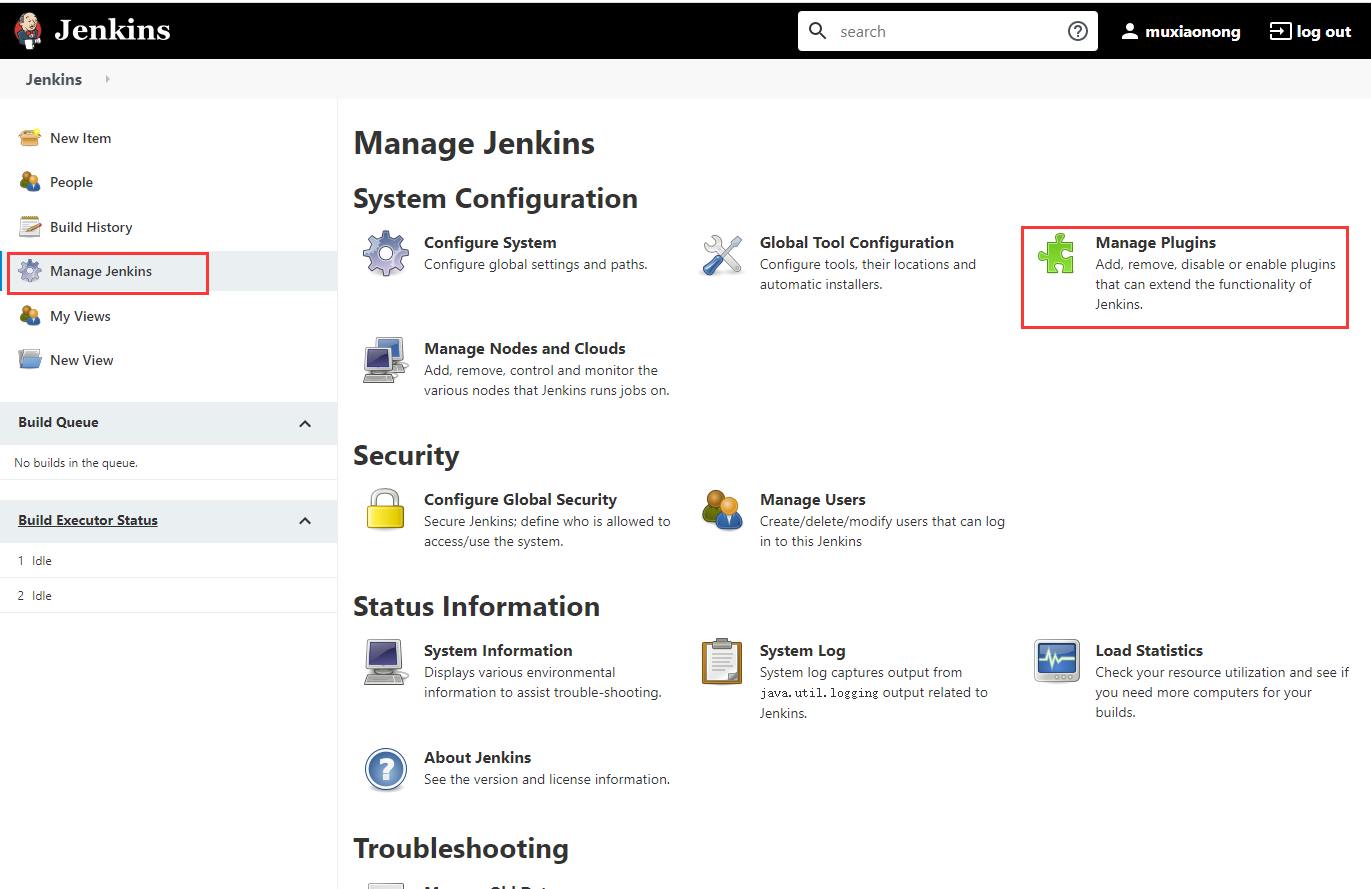Click the Configure System gear icon
Screen dimensions: 1371x889
click(x=386, y=254)
